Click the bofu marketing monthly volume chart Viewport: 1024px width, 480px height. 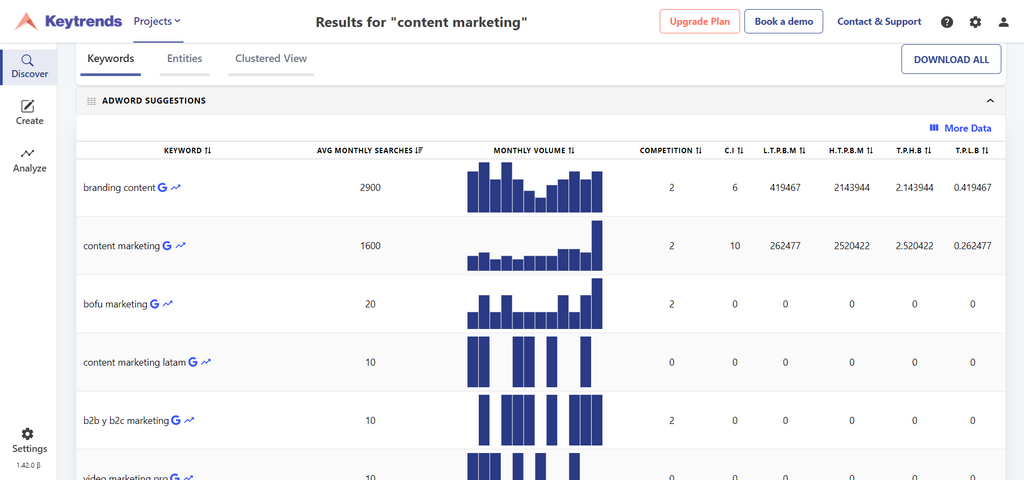click(x=535, y=304)
